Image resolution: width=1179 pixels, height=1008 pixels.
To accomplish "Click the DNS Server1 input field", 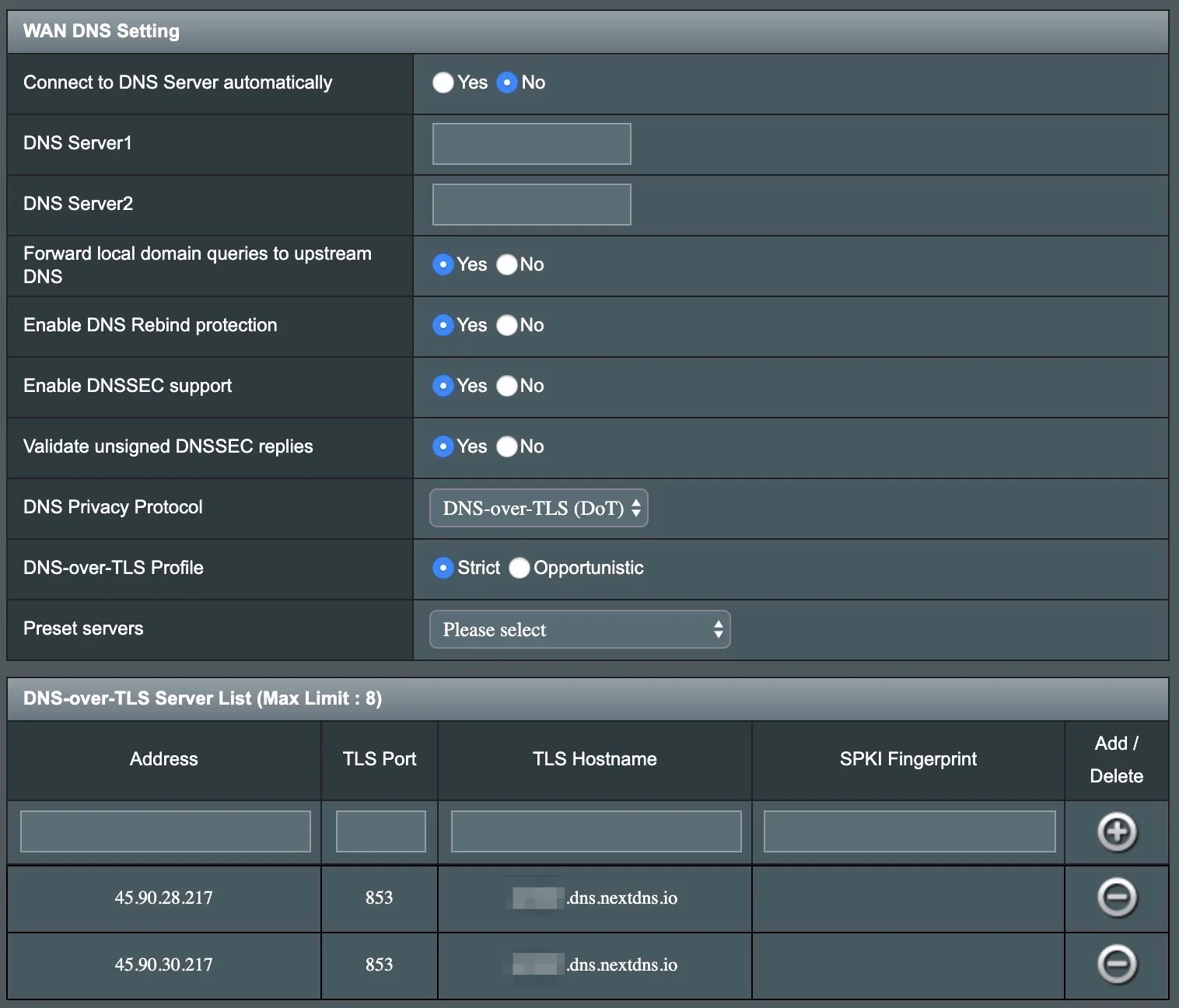I will click(531, 143).
